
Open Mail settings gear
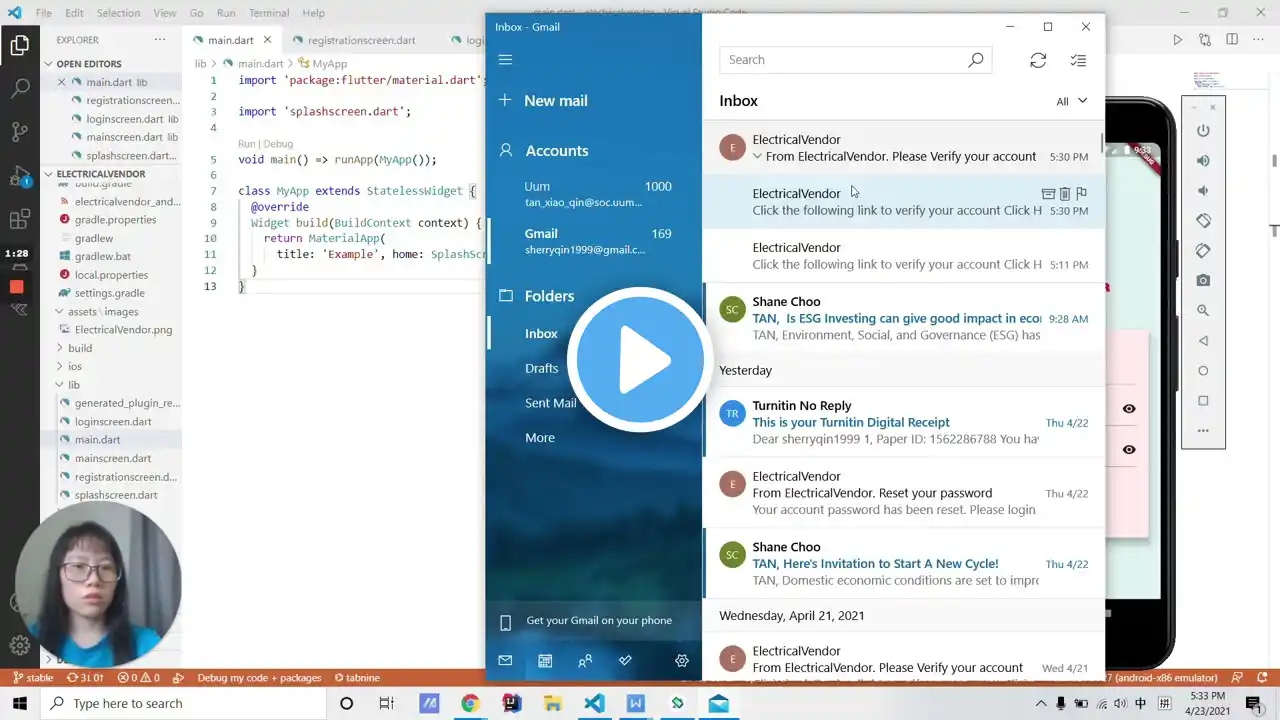[x=682, y=661]
